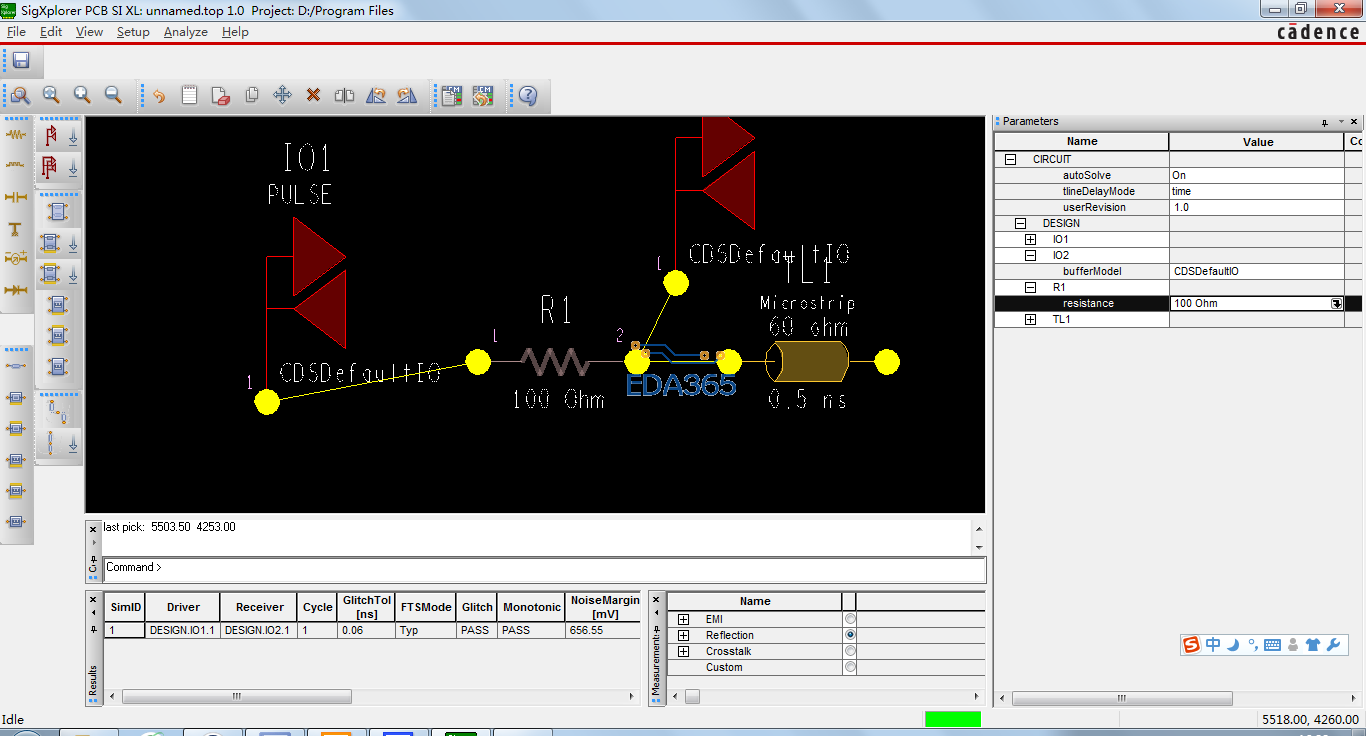Collapse the CIRCUIT tree node
Viewport: 1366px width, 736px height.
pyautogui.click(x=1010, y=159)
